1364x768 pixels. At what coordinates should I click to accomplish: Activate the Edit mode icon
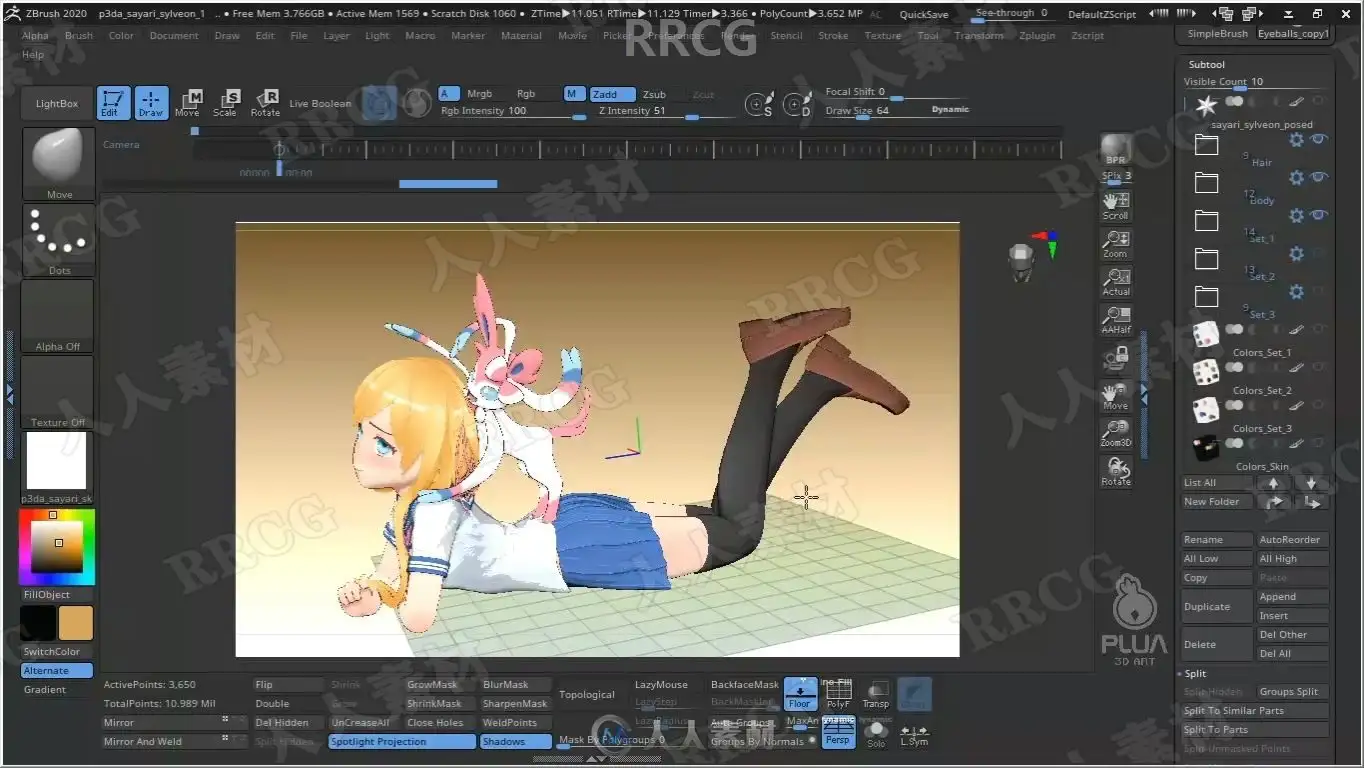tap(114, 103)
